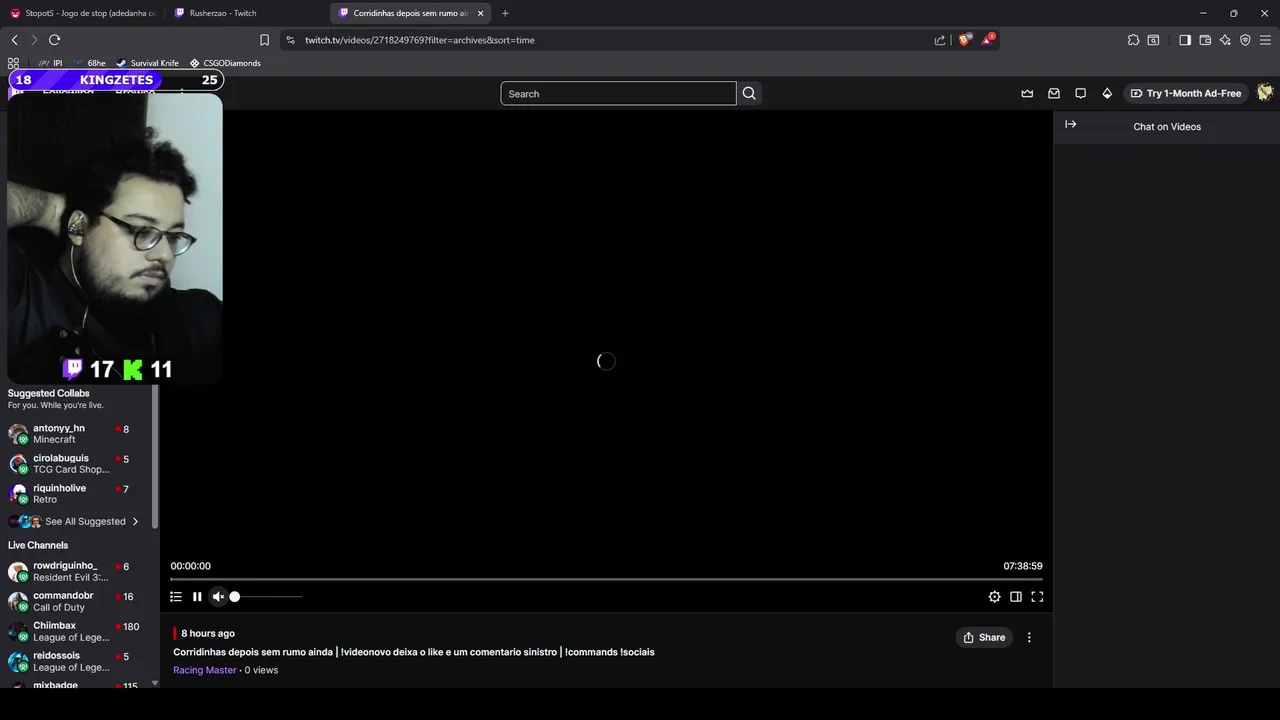The width and height of the screenshot is (1280, 720).
Task: Open antonyy_hn suggested channel
Action: click(x=79, y=434)
